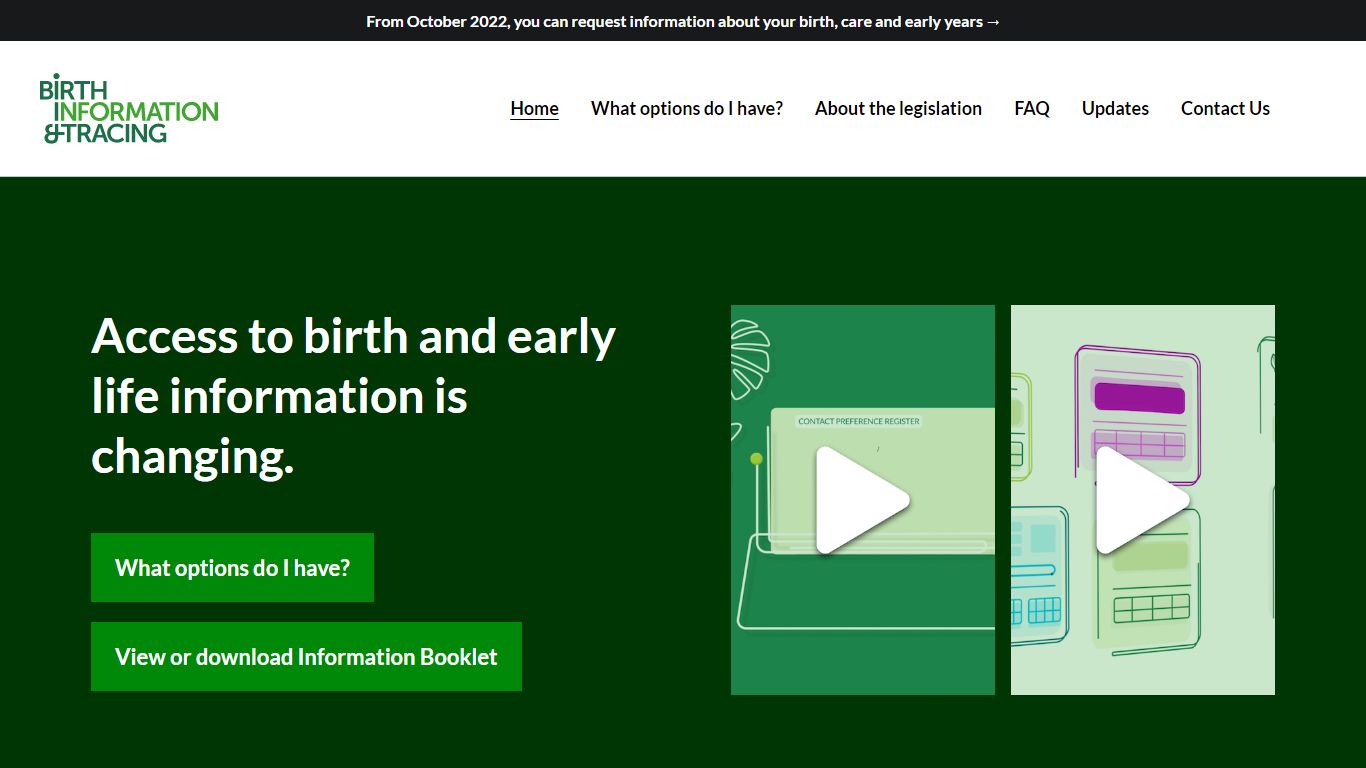1366x768 pixels.
Task: Click the green What options do I have? button
Action: (232, 568)
